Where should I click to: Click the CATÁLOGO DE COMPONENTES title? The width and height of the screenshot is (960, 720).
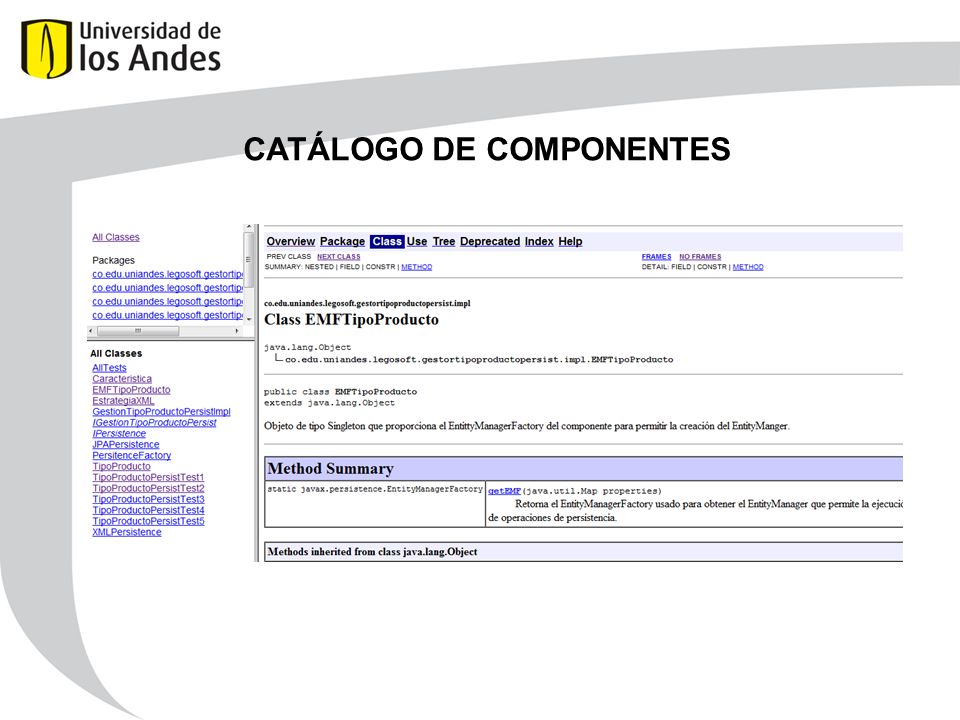click(487, 149)
